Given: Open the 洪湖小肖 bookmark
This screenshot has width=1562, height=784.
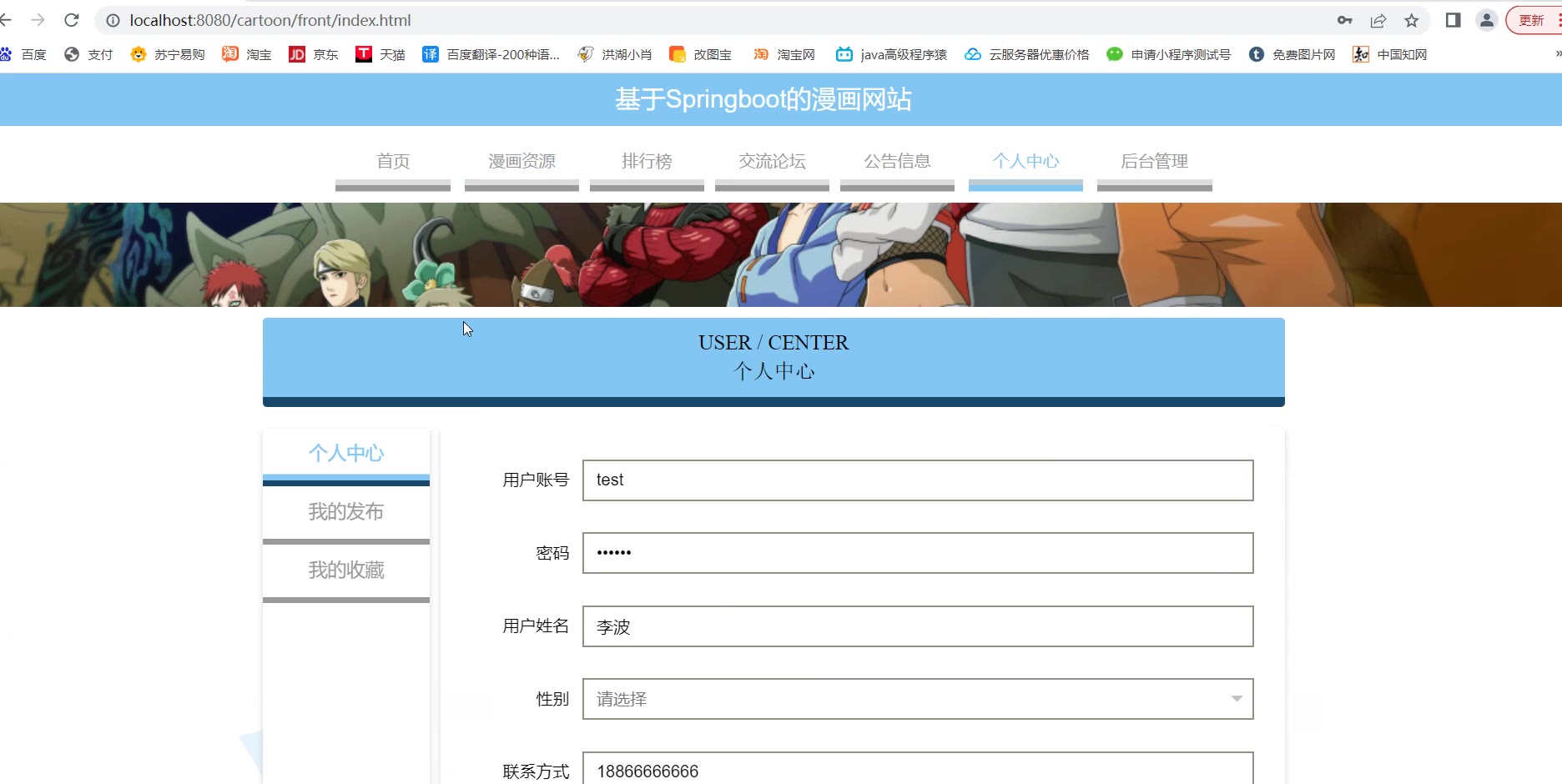Looking at the screenshot, I should [x=615, y=54].
